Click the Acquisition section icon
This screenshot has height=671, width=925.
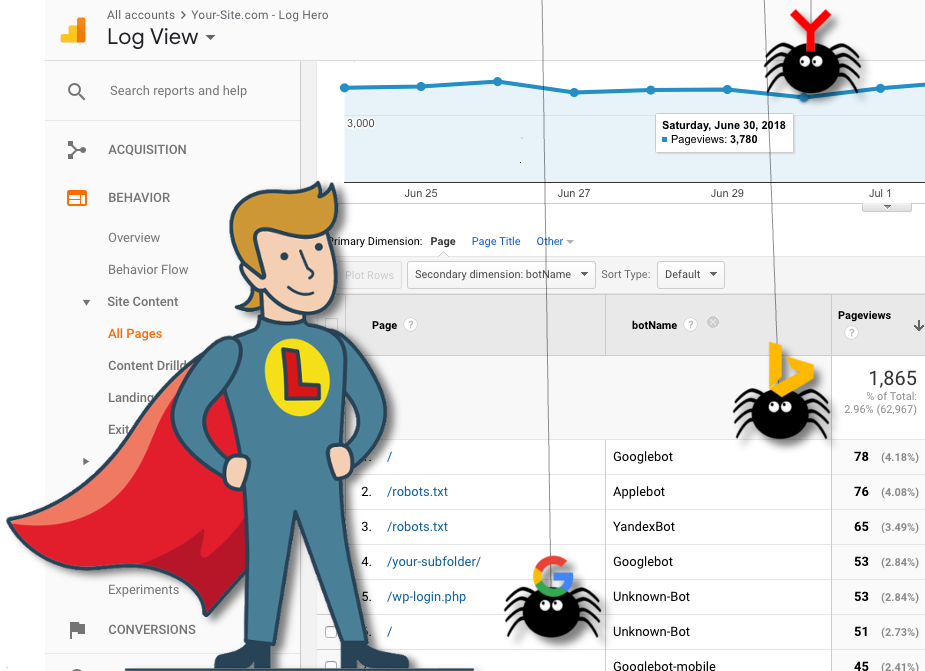coord(76,150)
